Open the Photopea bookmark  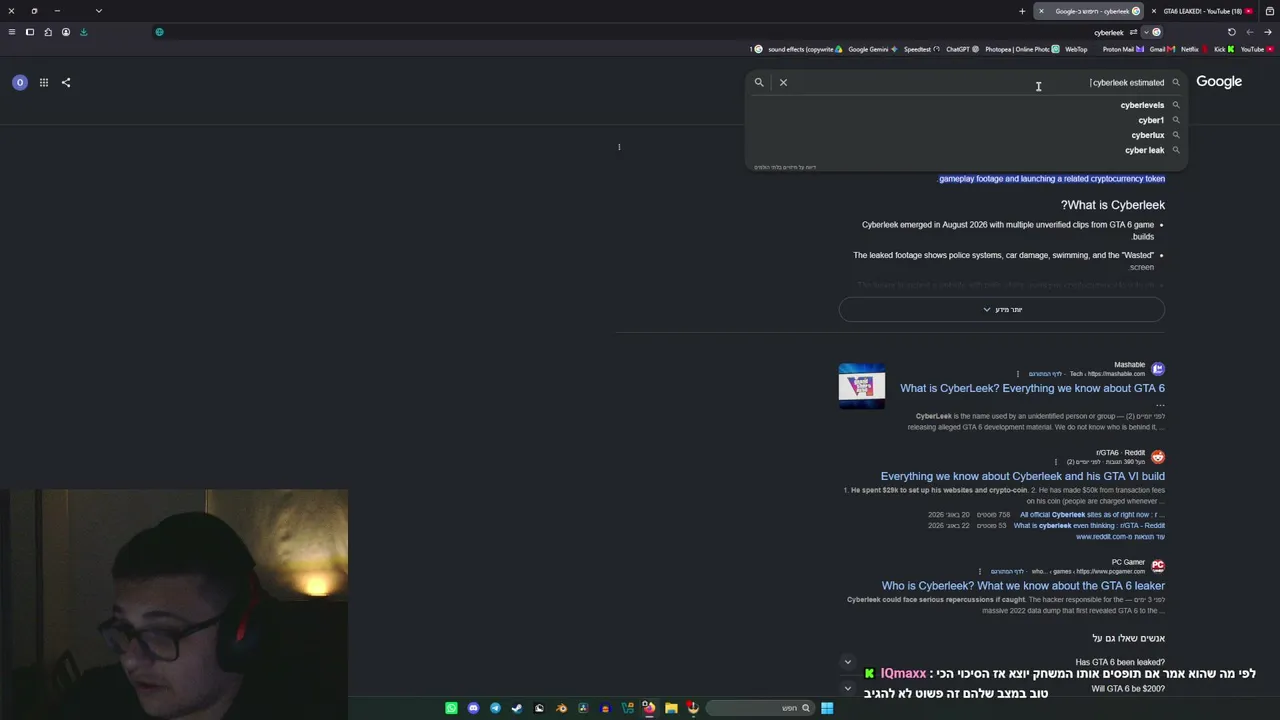[x=1022, y=49]
